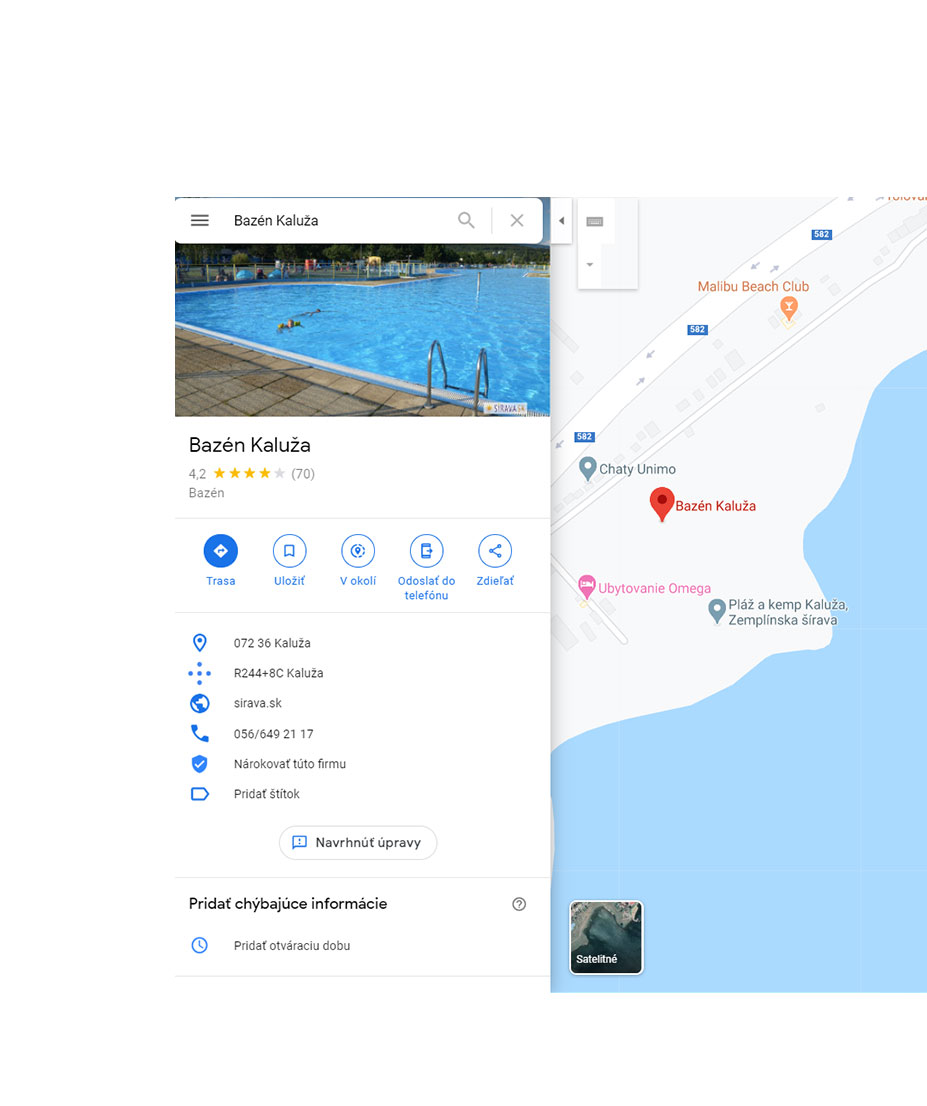Click the Chaty Unimo map marker
Image resolution: width=927 pixels, height=1106 pixels.
click(587, 468)
